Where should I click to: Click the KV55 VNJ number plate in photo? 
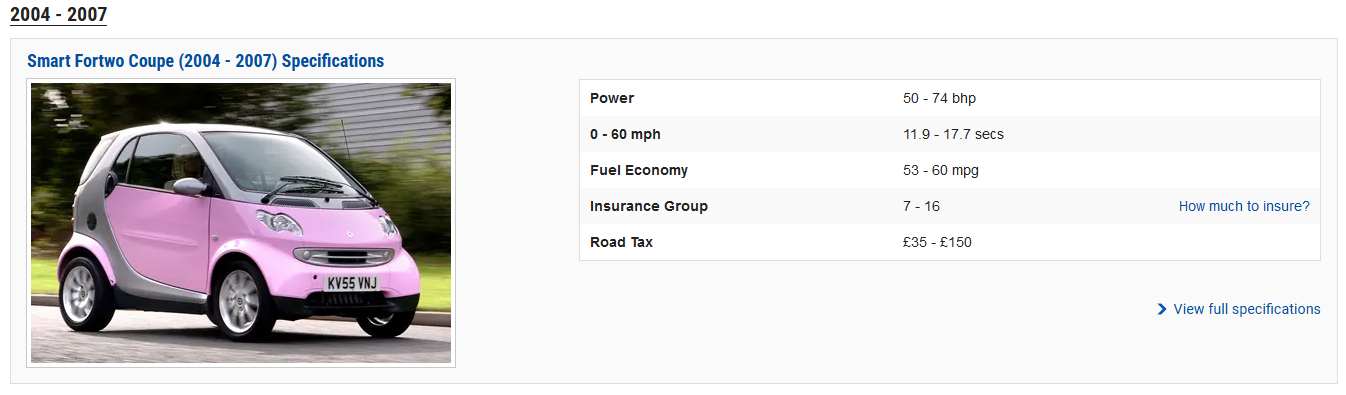coord(352,283)
